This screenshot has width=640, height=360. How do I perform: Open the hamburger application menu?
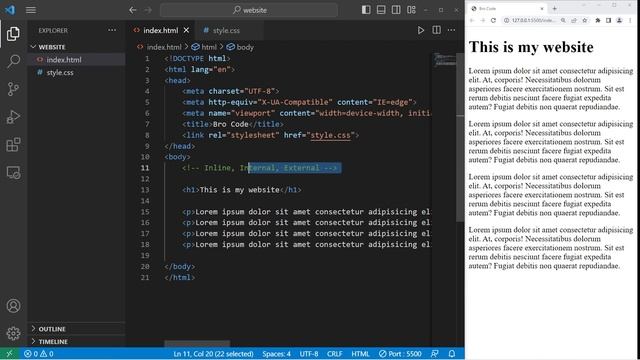coord(31,10)
